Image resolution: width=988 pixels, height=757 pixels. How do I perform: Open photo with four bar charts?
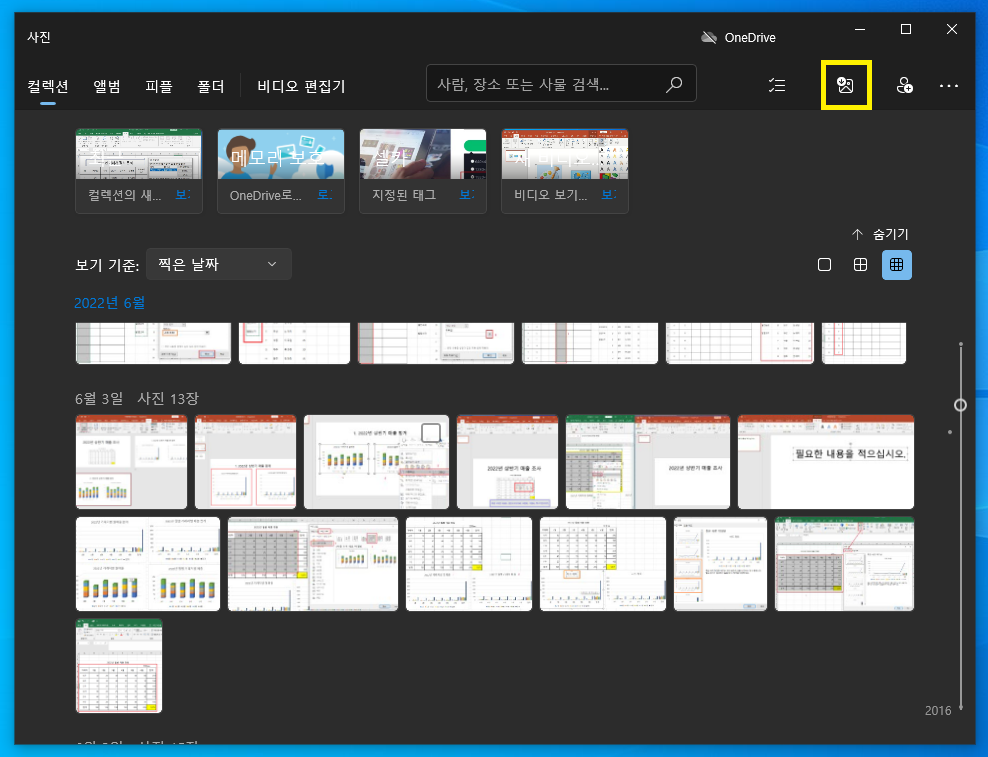(147, 563)
